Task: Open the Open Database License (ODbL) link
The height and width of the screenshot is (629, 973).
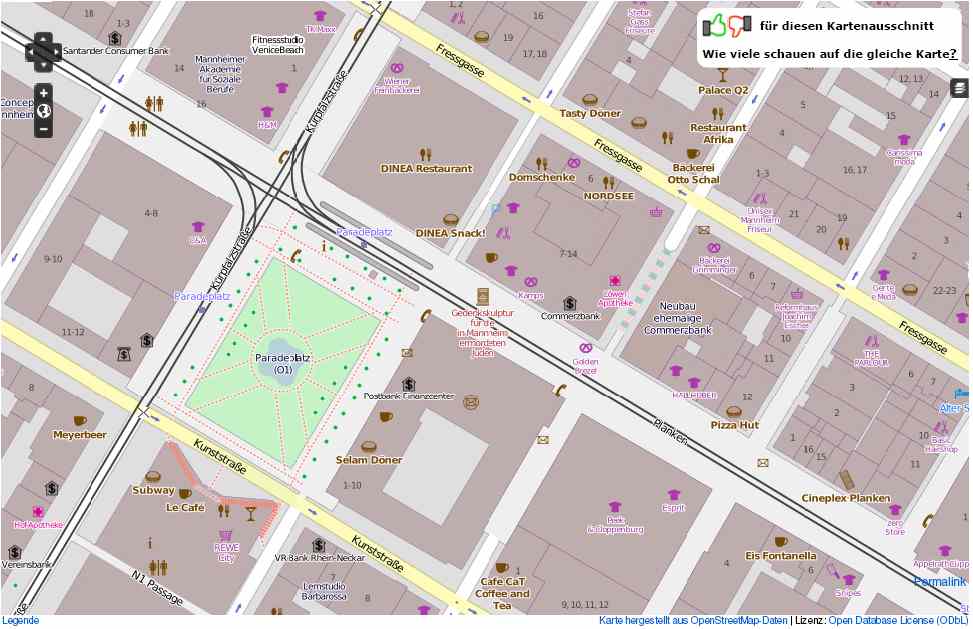Action: (898, 620)
